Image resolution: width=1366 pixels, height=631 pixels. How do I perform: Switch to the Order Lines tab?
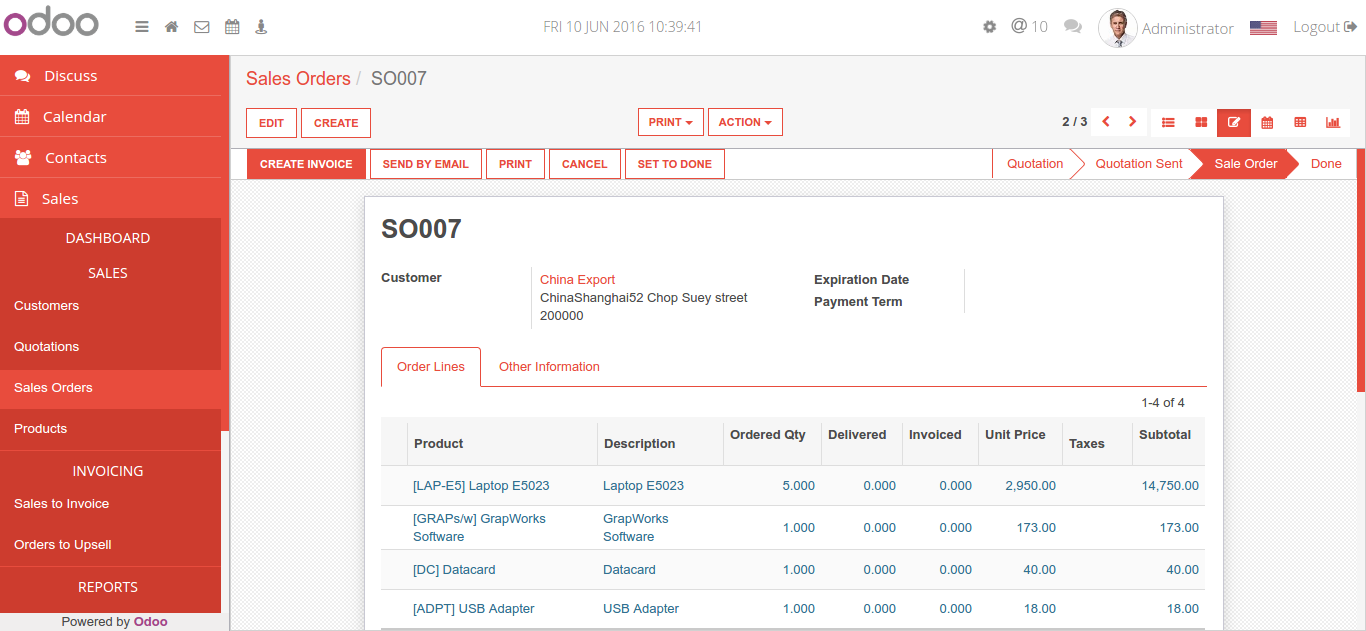pyautogui.click(x=431, y=367)
